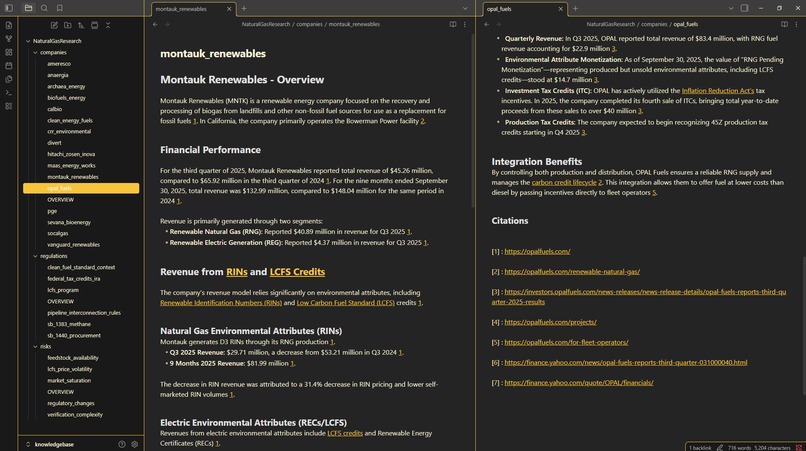Open the vault switcher knowledgebase
Viewport: 806px width, 451px height.
tap(54, 444)
